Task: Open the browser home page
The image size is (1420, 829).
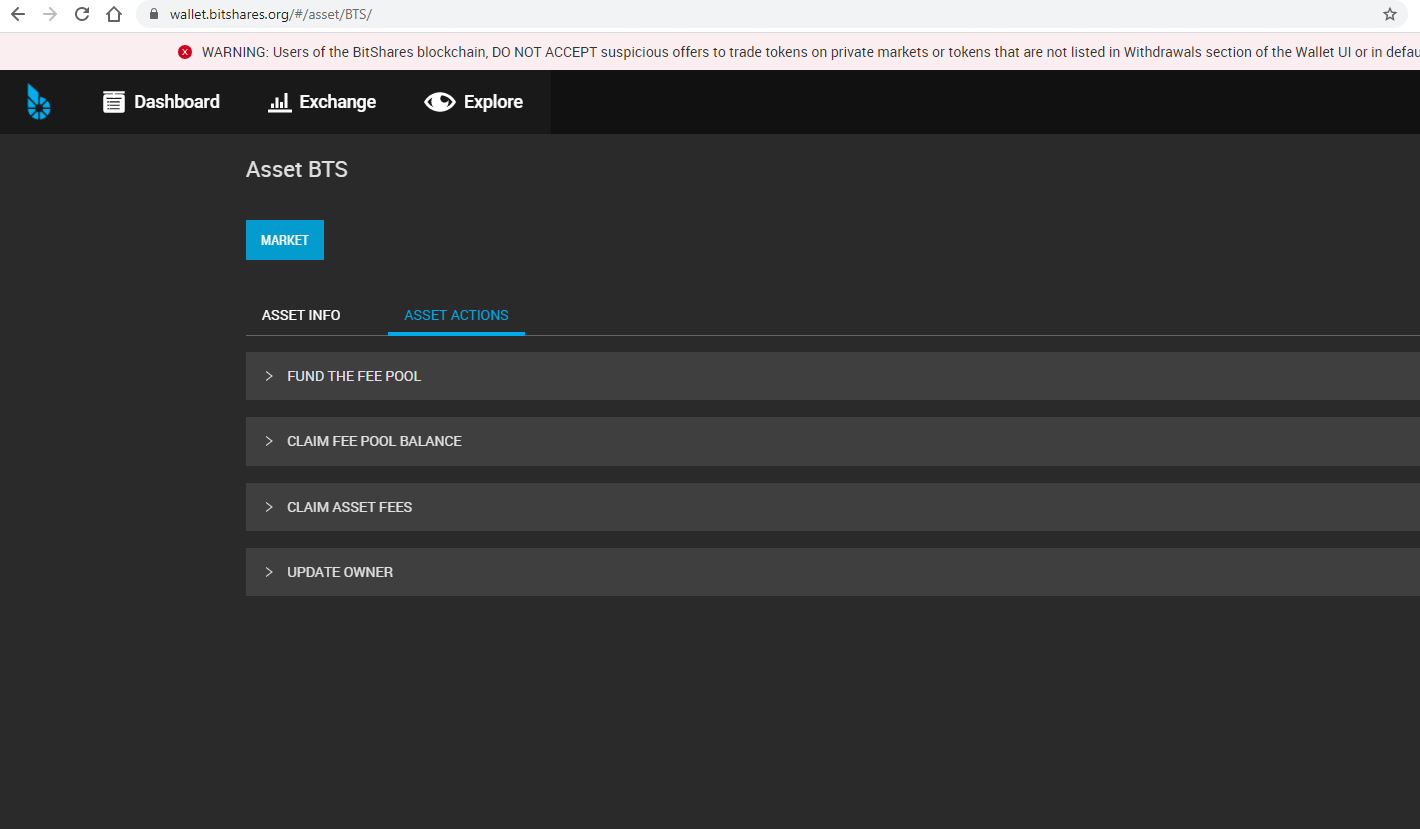Action: coord(114,14)
